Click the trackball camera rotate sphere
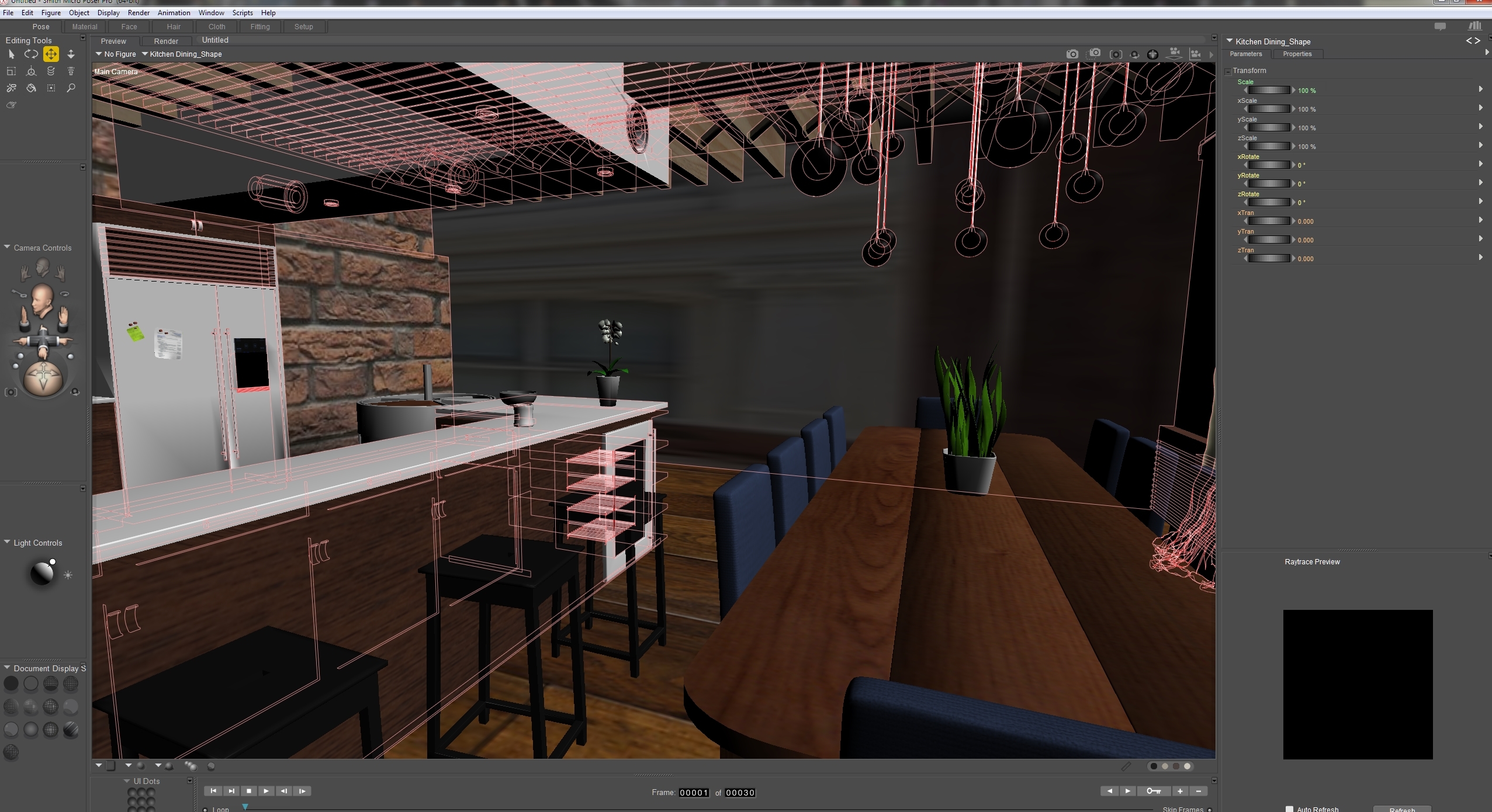Viewport: 1492px width, 812px height. click(43, 378)
